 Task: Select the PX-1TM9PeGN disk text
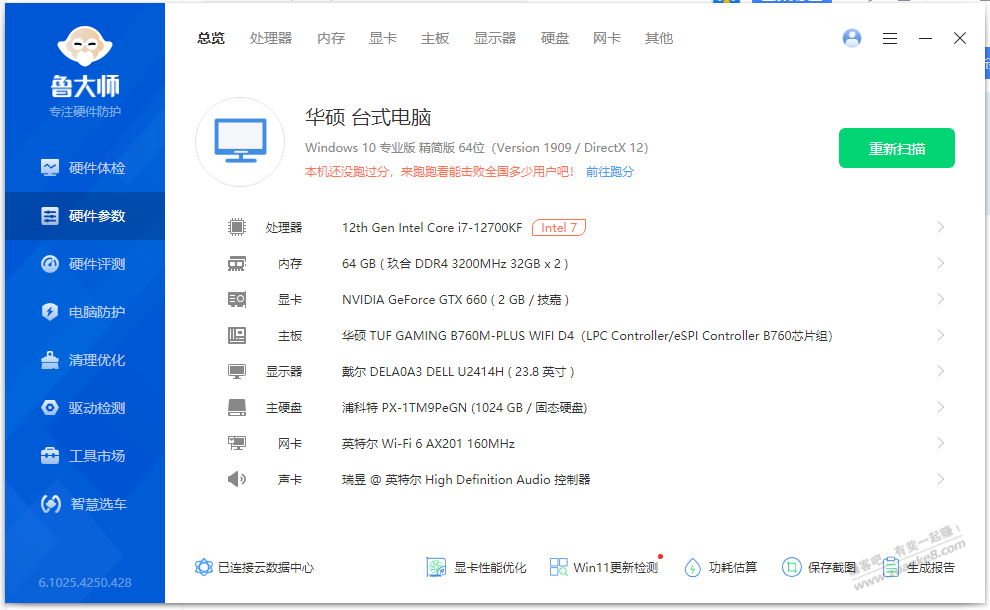464,408
